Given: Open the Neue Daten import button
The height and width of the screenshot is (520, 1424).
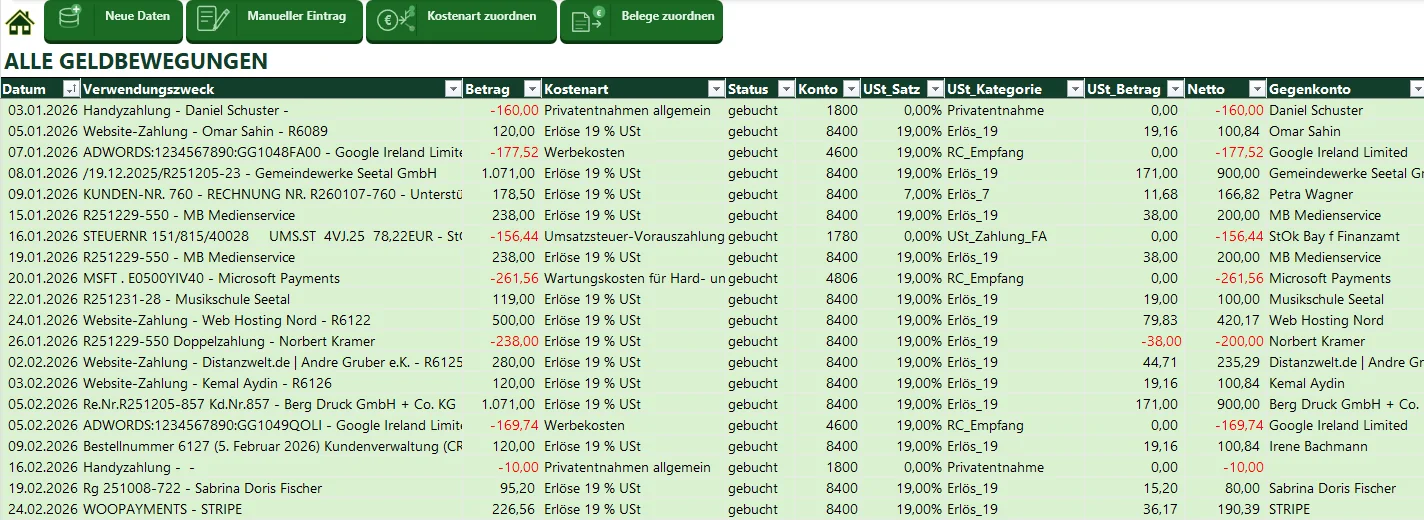Looking at the screenshot, I should 113,20.
